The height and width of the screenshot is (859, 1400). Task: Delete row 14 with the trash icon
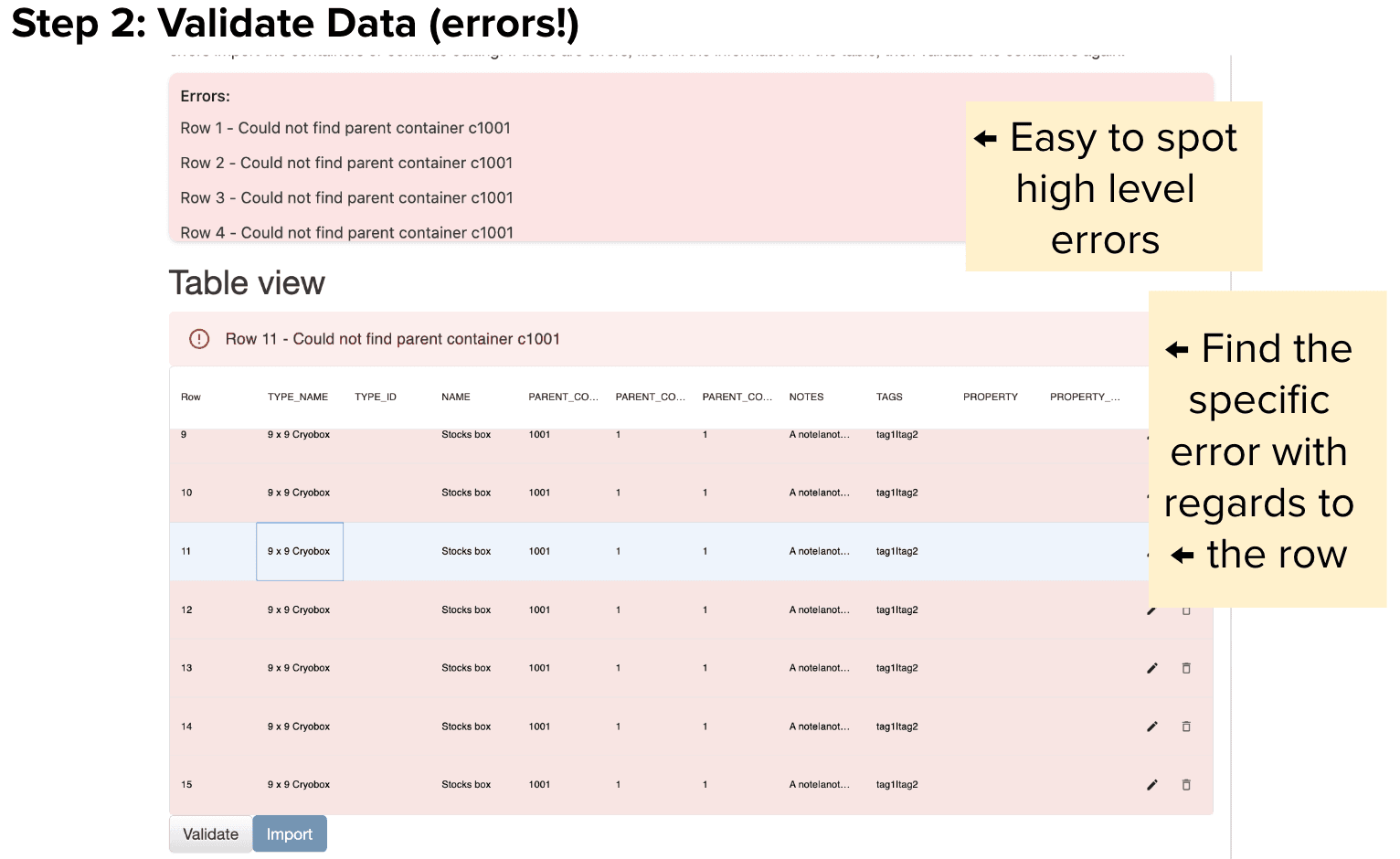pyautogui.click(x=1186, y=726)
